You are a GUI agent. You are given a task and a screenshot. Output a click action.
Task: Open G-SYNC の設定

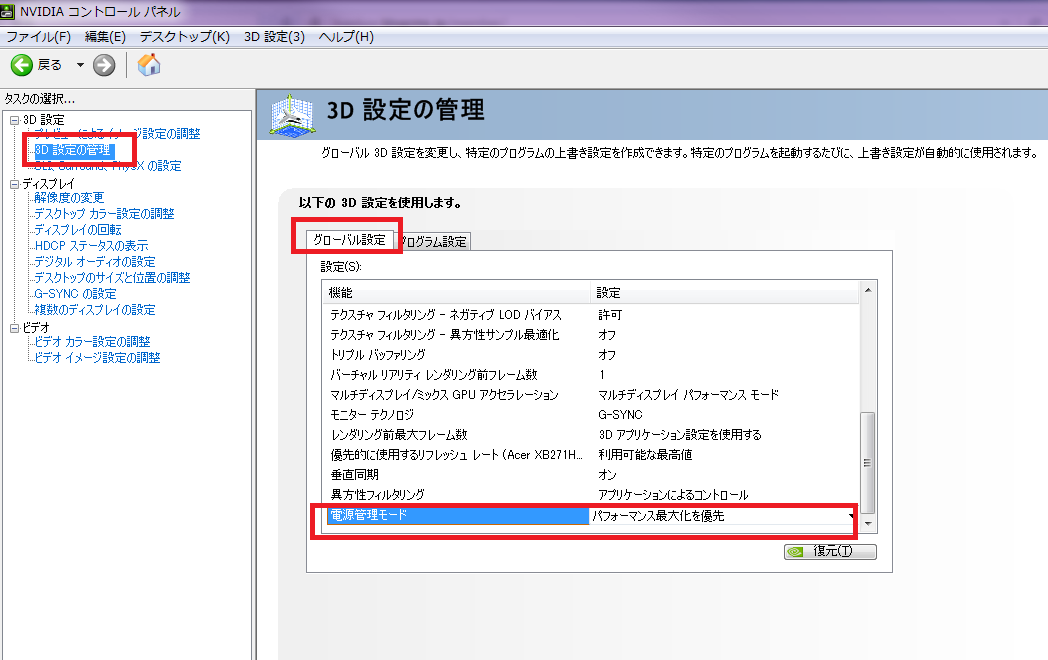76,294
